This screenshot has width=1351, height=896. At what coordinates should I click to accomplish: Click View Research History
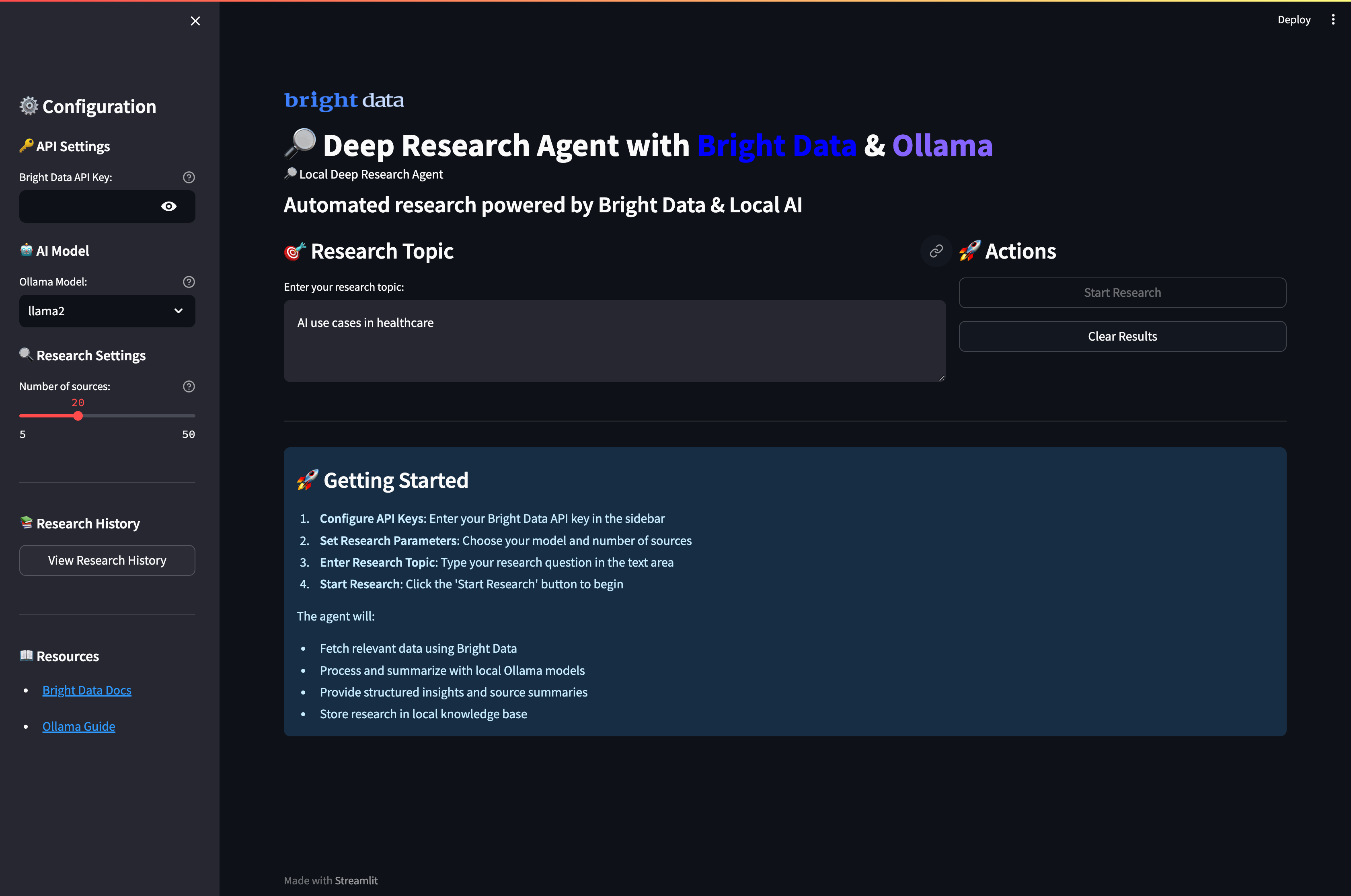[107, 560]
